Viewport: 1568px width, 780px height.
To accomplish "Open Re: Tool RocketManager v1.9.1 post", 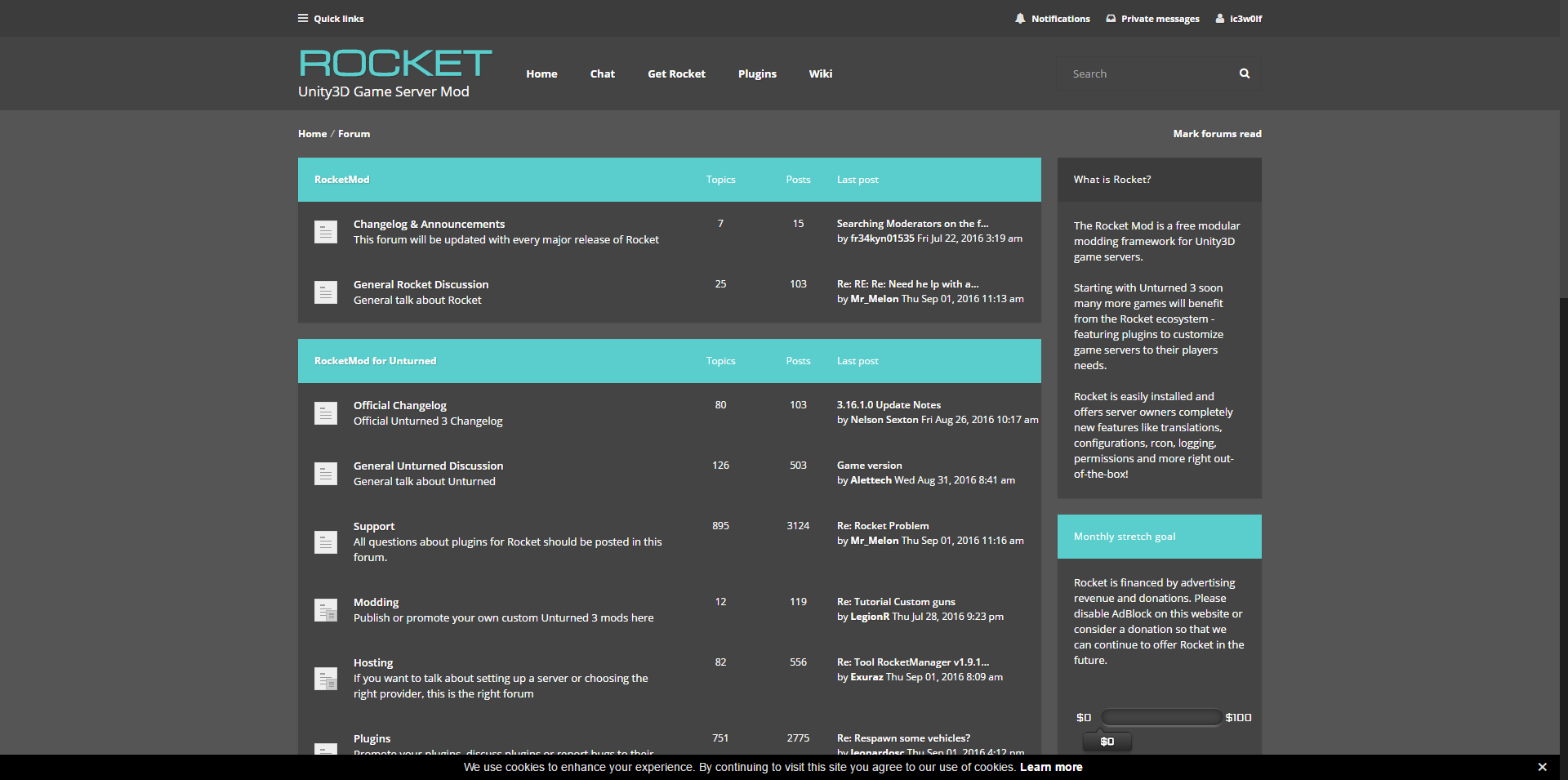I will tap(913, 662).
